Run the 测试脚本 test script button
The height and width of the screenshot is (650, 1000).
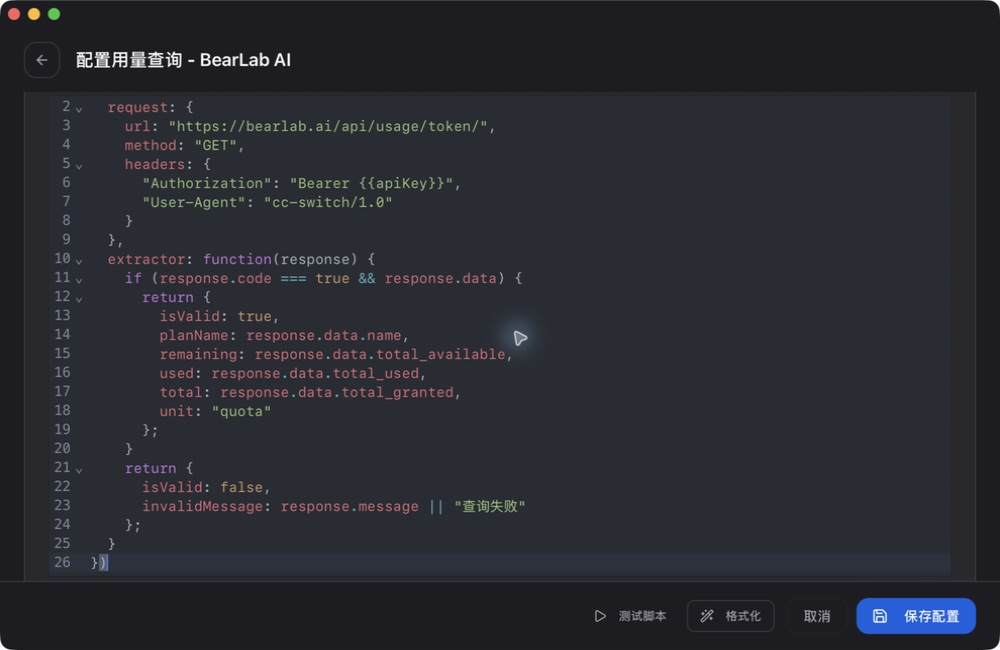coord(630,616)
